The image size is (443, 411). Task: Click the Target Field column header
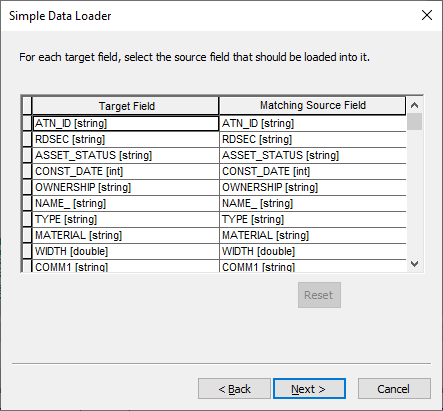126,106
